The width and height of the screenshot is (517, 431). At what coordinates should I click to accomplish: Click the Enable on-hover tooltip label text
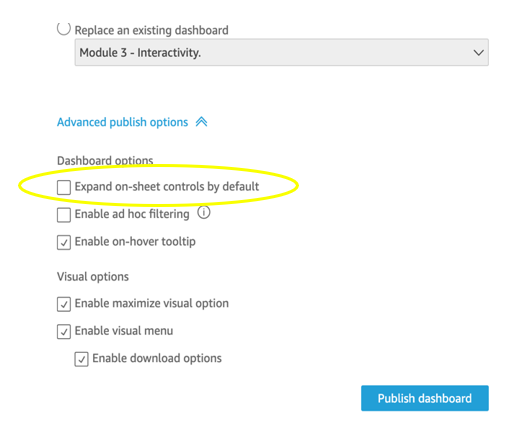coord(135,242)
